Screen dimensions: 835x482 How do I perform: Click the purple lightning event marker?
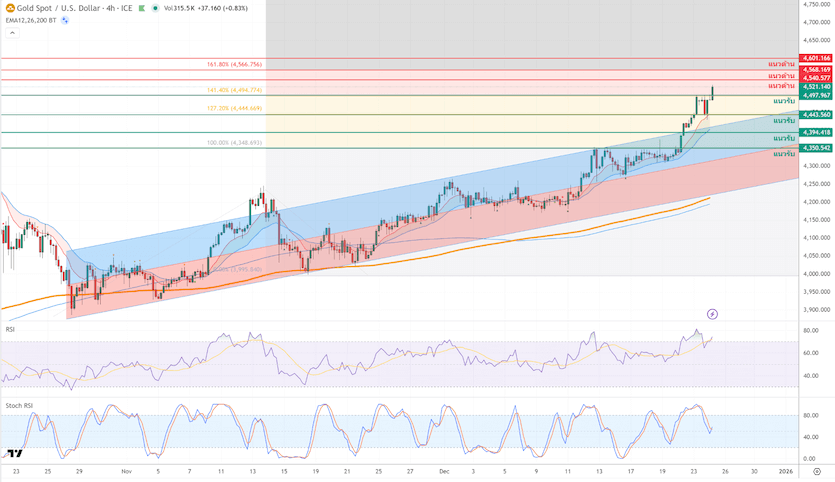click(x=712, y=314)
